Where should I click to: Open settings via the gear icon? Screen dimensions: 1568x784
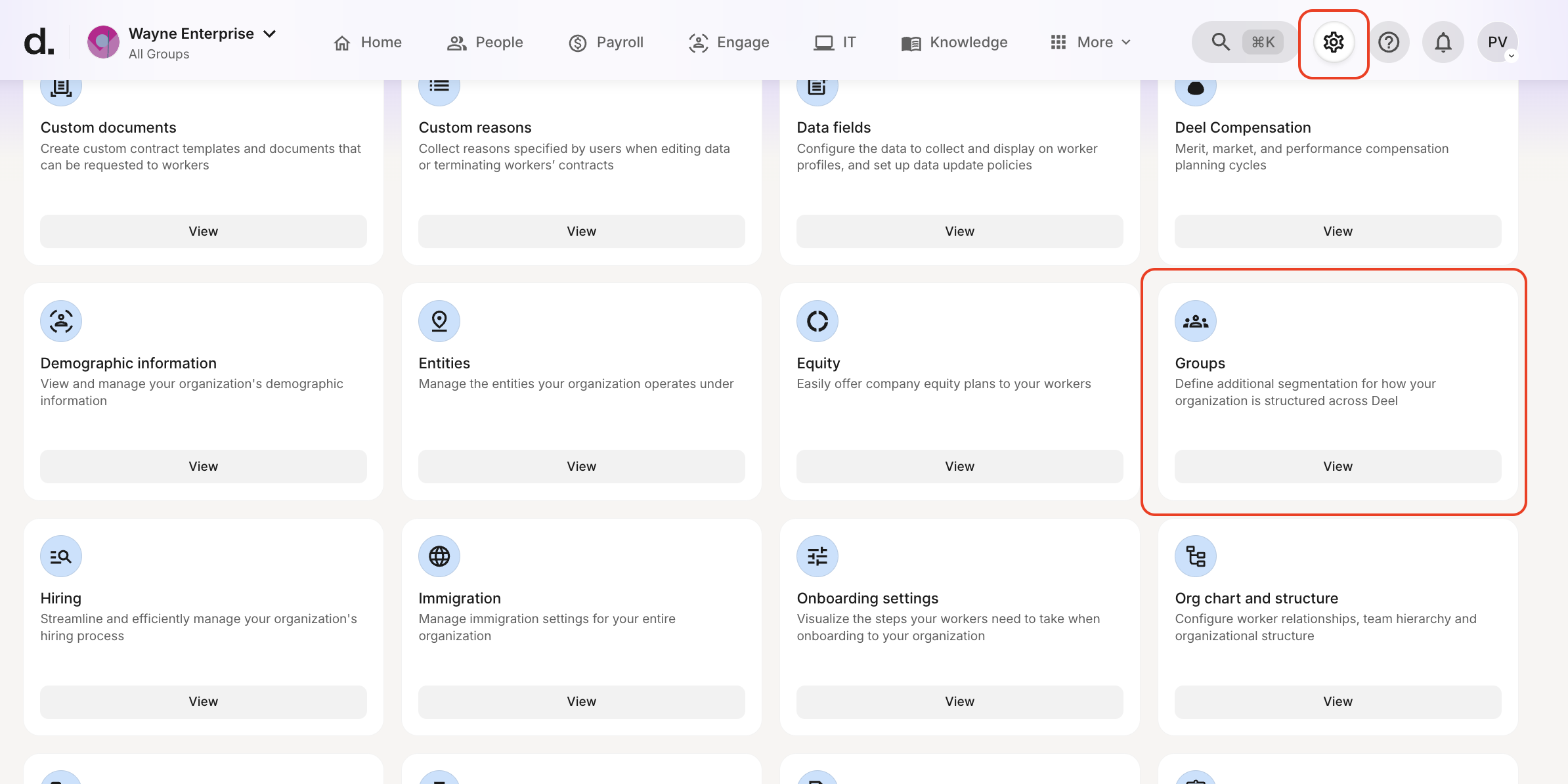1334,43
